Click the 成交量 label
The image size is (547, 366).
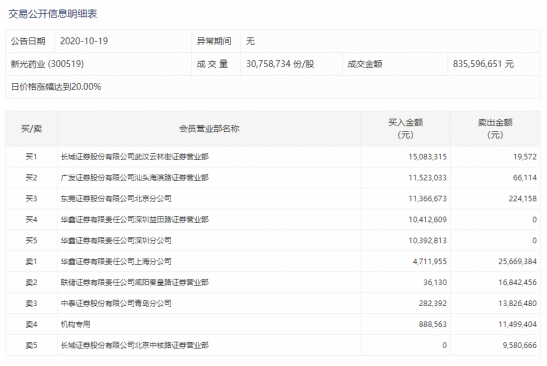click(x=212, y=64)
